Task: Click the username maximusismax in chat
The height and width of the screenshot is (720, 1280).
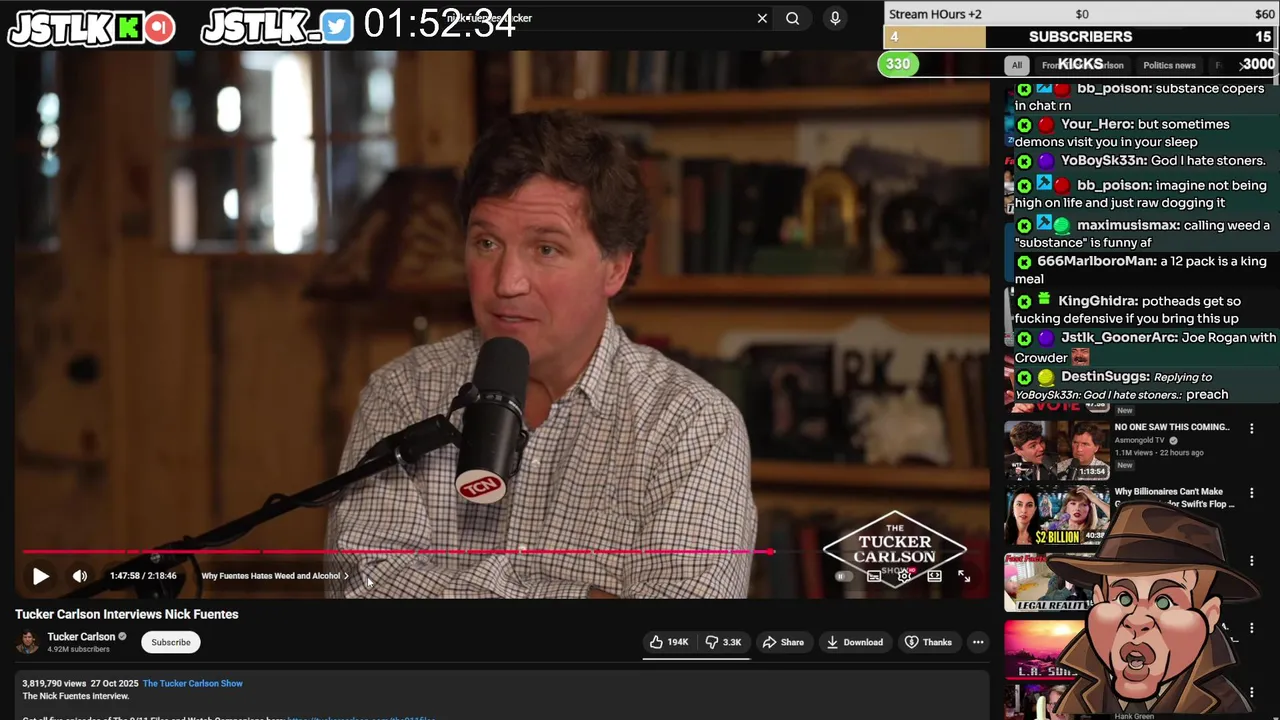Action: pos(1128,225)
